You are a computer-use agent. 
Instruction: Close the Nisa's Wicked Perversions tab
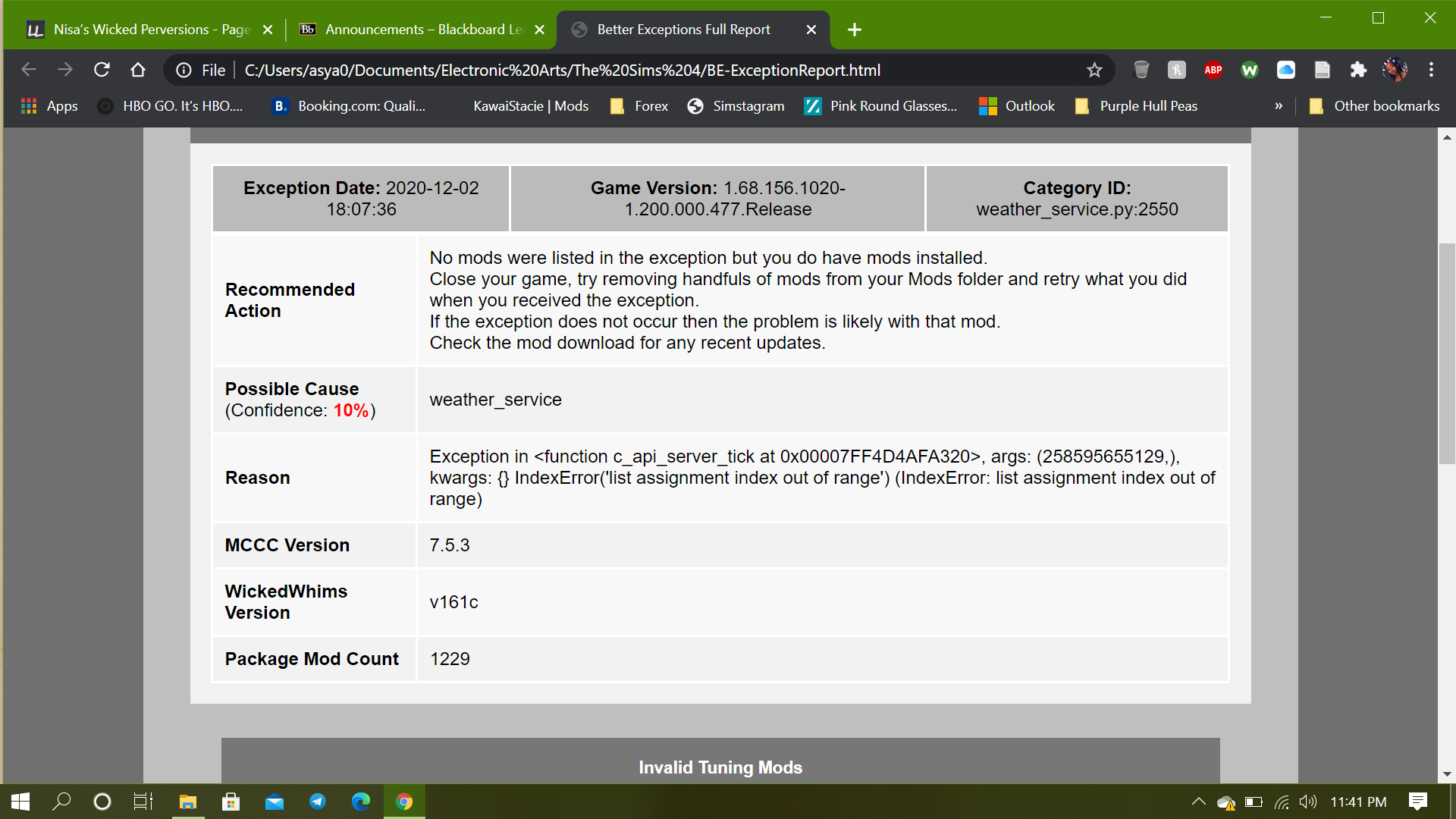(268, 30)
